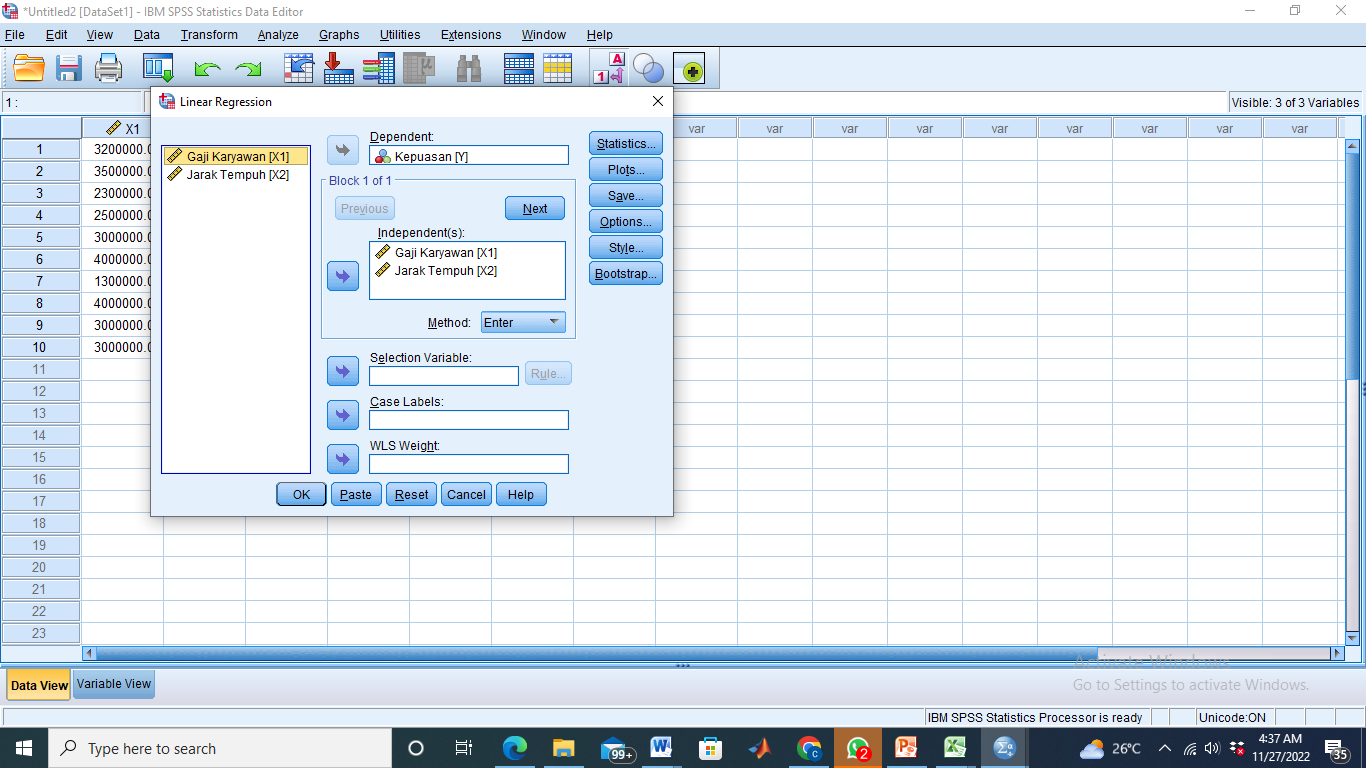The width and height of the screenshot is (1366, 768).
Task: Click the Value Labels toolbar icon
Action: tap(610, 68)
